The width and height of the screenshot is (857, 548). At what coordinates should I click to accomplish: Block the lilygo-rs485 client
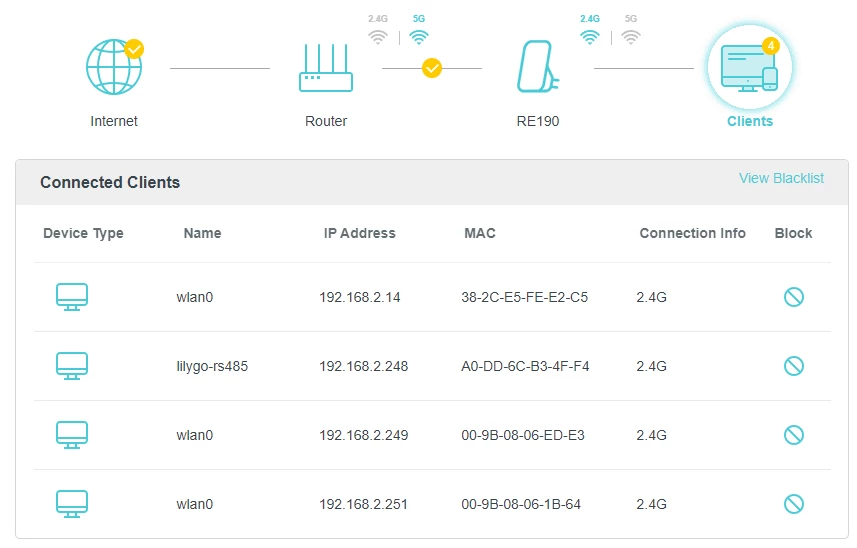click(x=794, y=366)
